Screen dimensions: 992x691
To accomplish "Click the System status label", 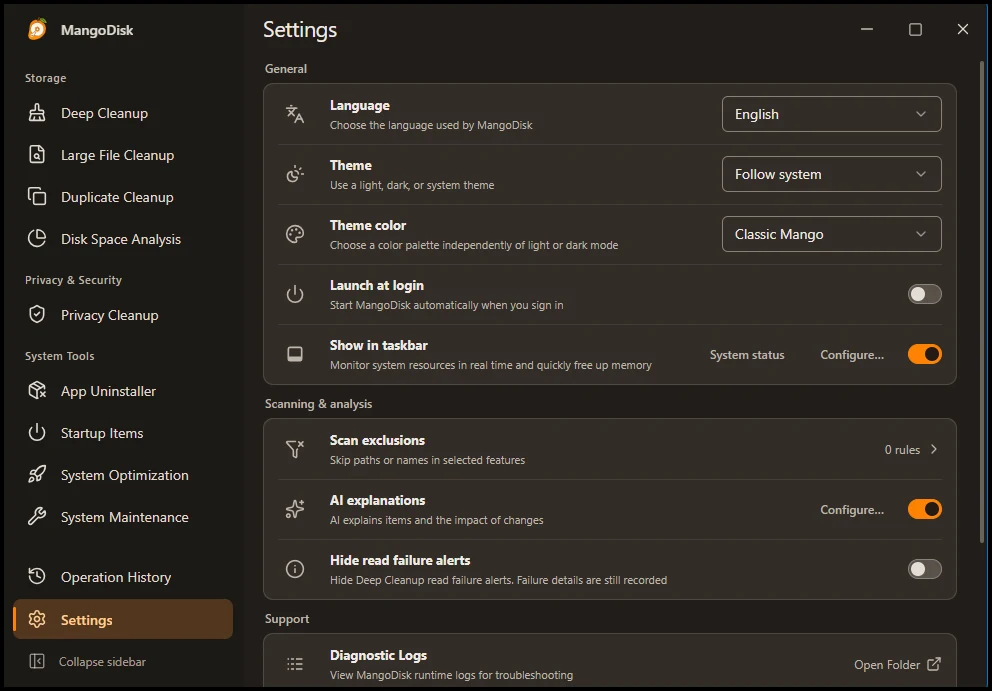I will [747, 355].
